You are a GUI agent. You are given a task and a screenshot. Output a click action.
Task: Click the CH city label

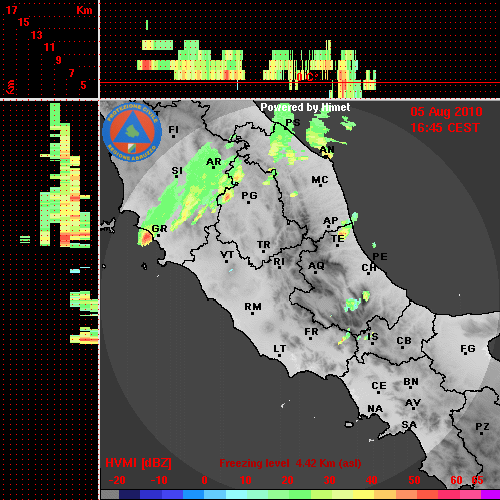[369, 268]
